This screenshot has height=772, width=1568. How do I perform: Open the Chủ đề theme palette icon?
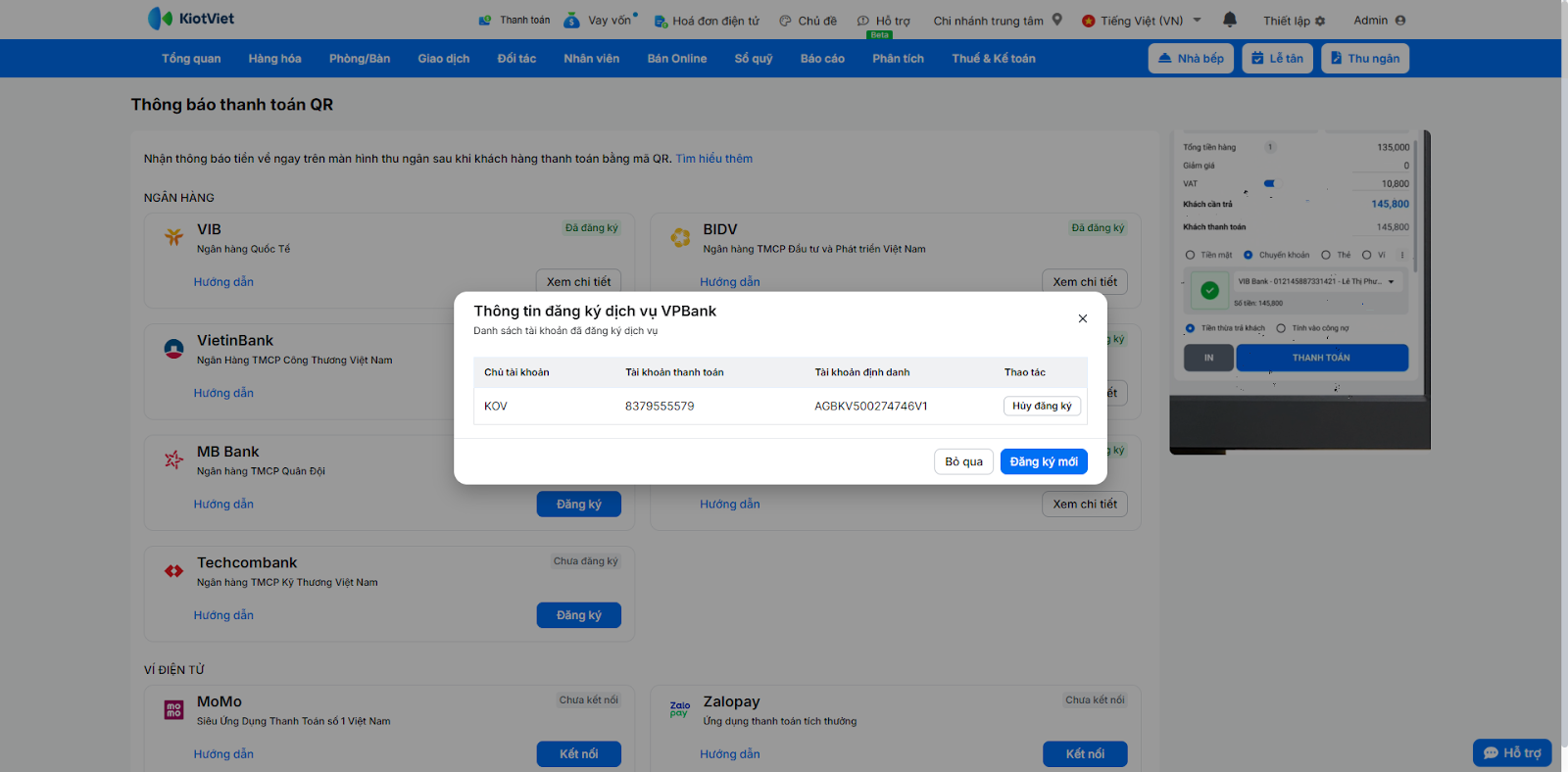[785, 21]
